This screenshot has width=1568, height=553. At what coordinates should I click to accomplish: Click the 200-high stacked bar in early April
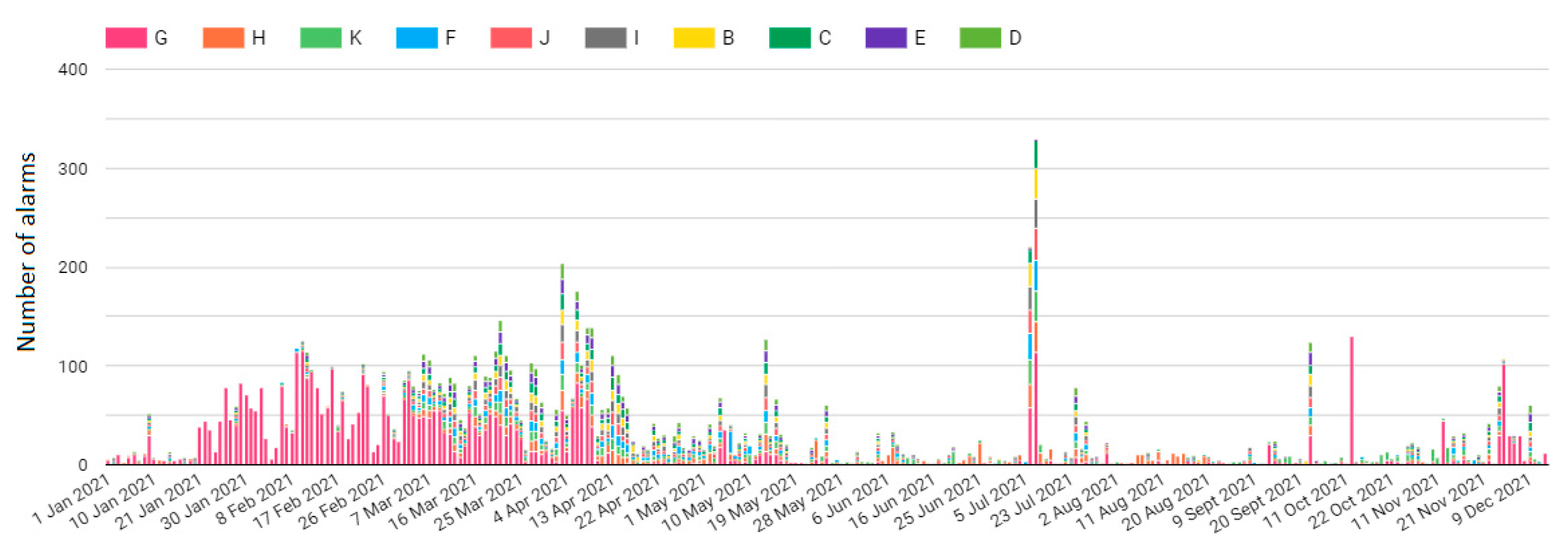pyautogui.click(x=562, y=366)
